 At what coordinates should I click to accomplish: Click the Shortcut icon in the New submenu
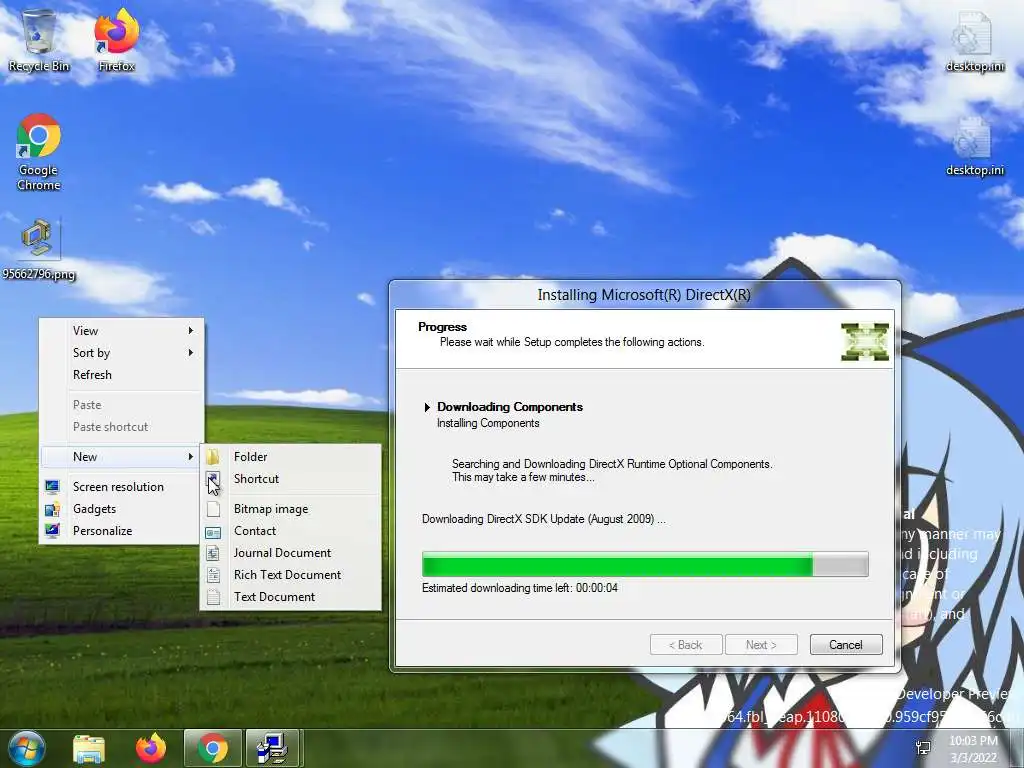coord(213,479)
